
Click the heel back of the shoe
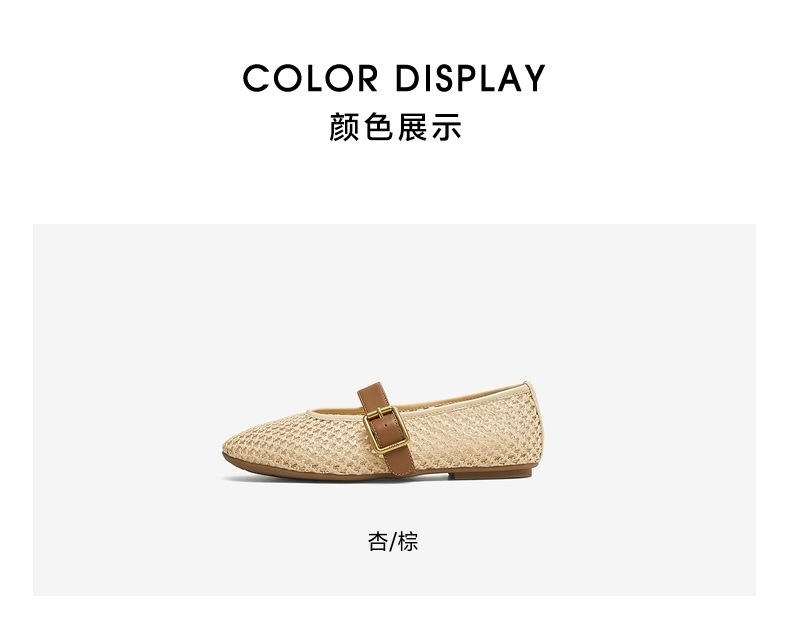(534, 428)
